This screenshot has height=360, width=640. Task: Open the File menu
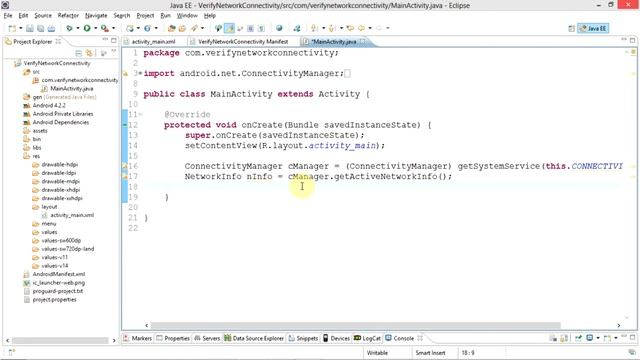click(8, 16)
